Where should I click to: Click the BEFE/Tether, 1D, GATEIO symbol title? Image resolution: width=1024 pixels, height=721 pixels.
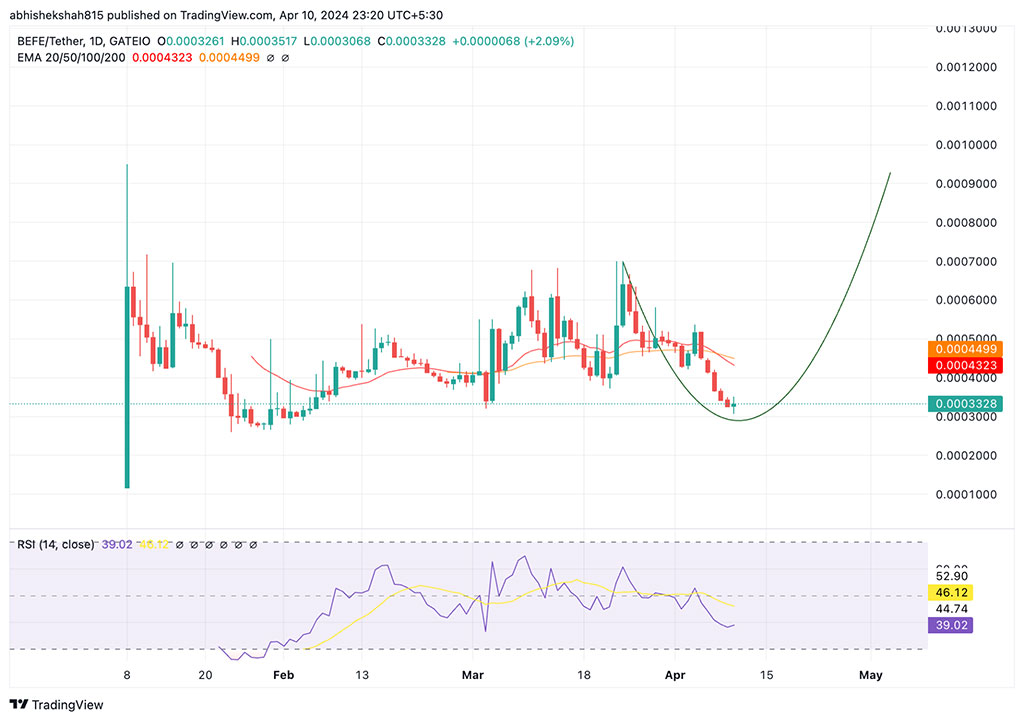coord(84,41)
